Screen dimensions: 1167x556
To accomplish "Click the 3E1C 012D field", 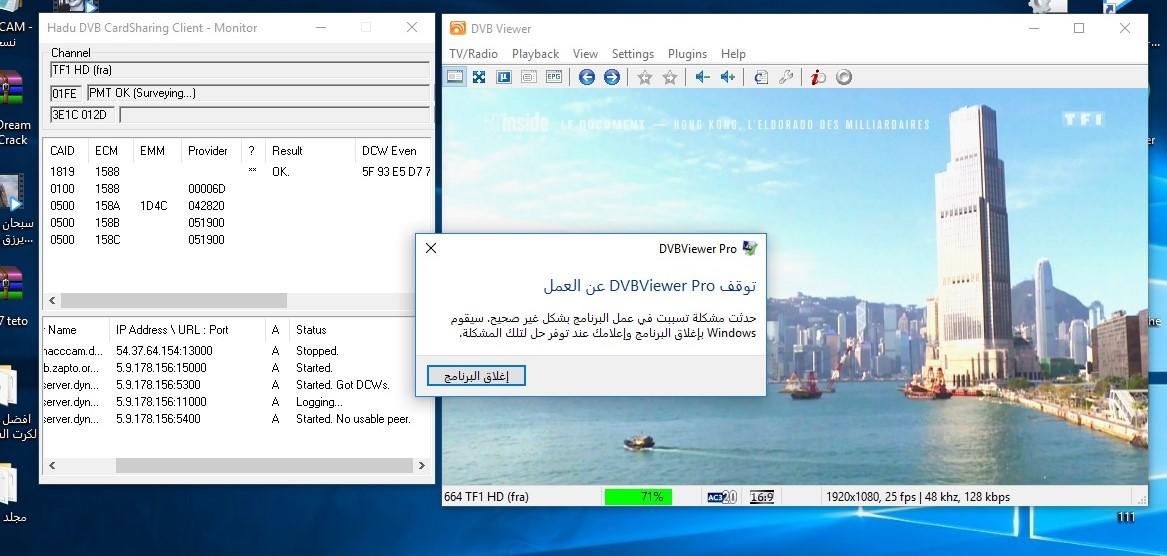I will click(82, 115).
